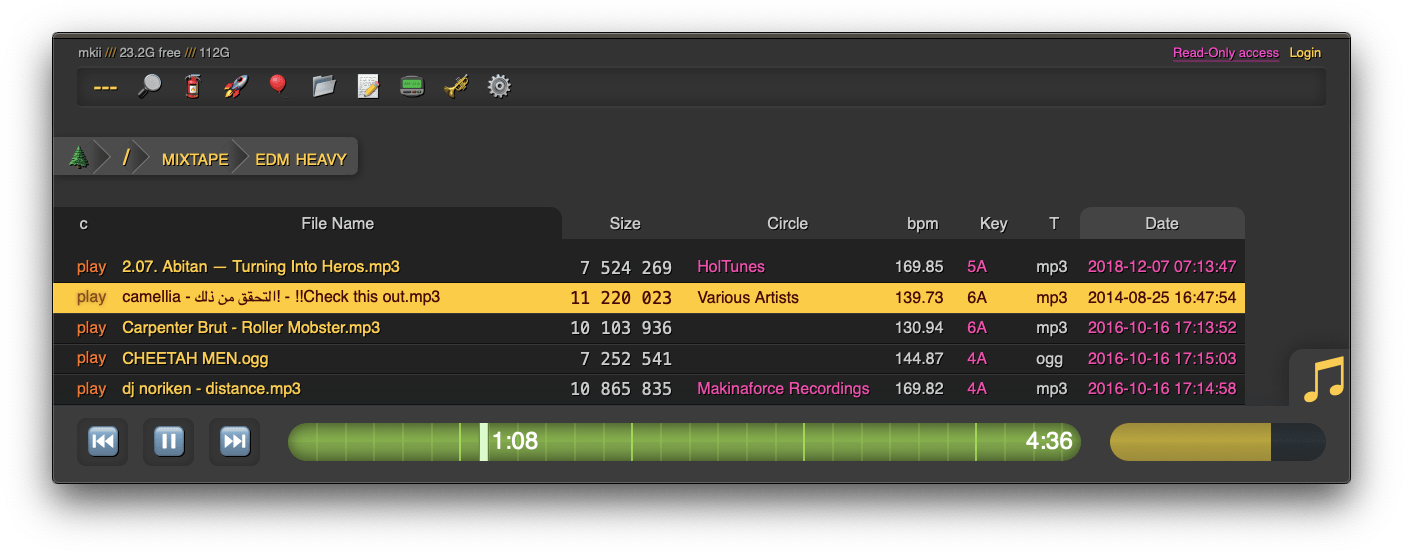Viewport: 1403px width, 552px height.
Task: Open camellia Check this out.mp3 file link
Action: pyautogui.click(x=281, y=297)
